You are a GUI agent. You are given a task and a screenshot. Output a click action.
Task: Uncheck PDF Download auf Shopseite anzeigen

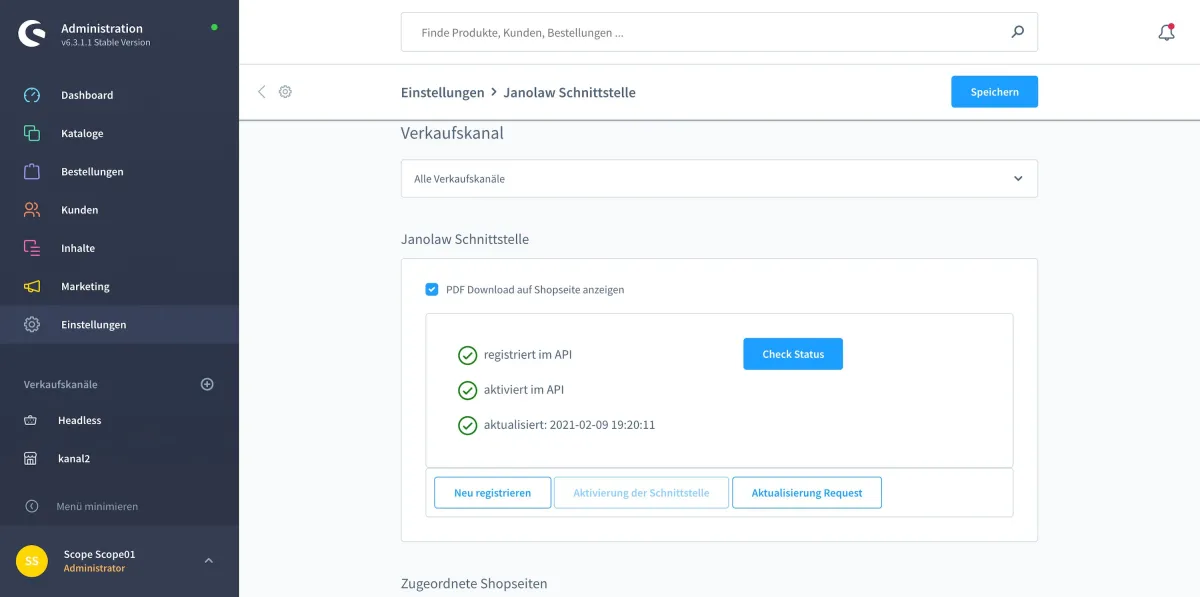(432, 289)
